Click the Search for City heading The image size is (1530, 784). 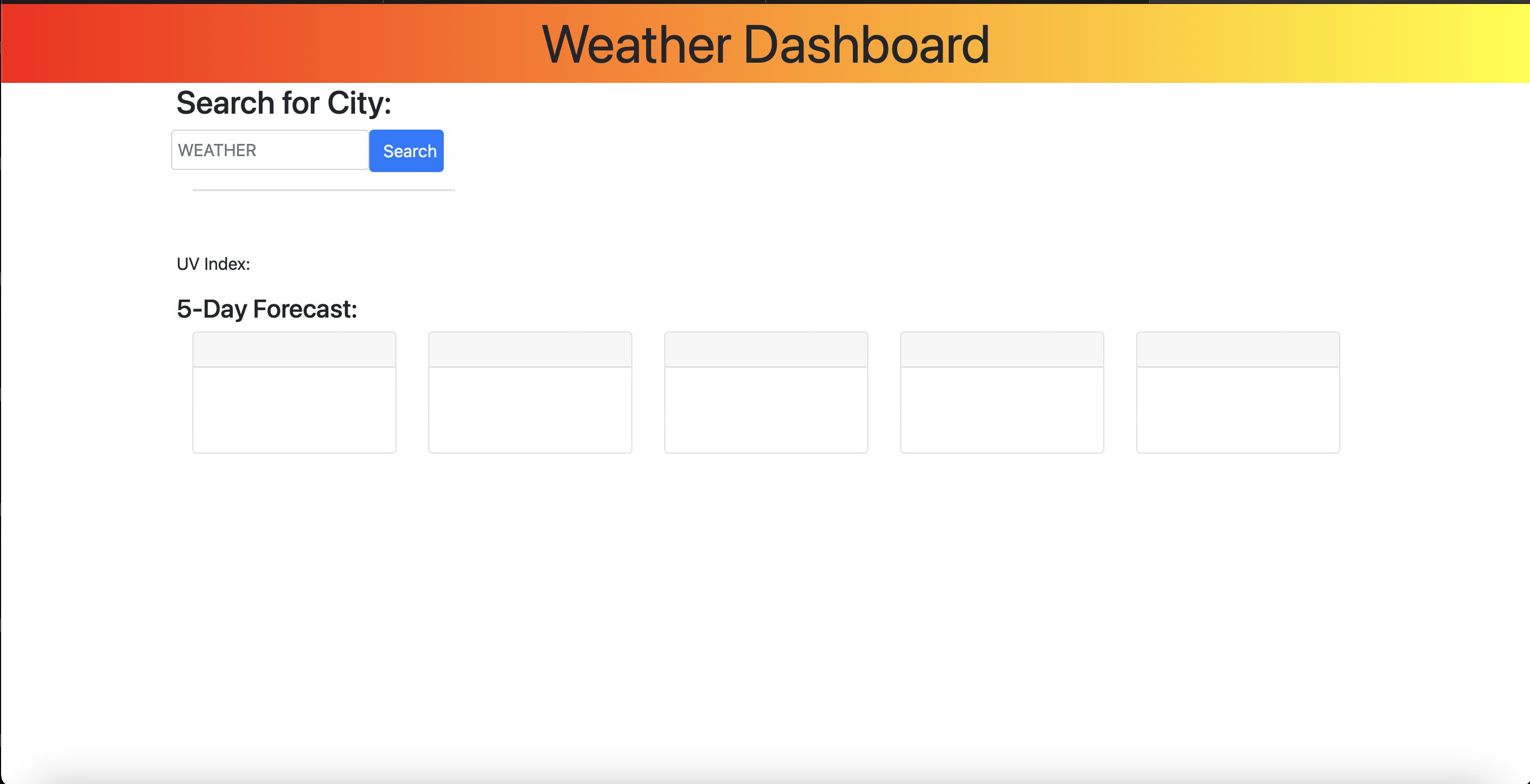point(284,102)
